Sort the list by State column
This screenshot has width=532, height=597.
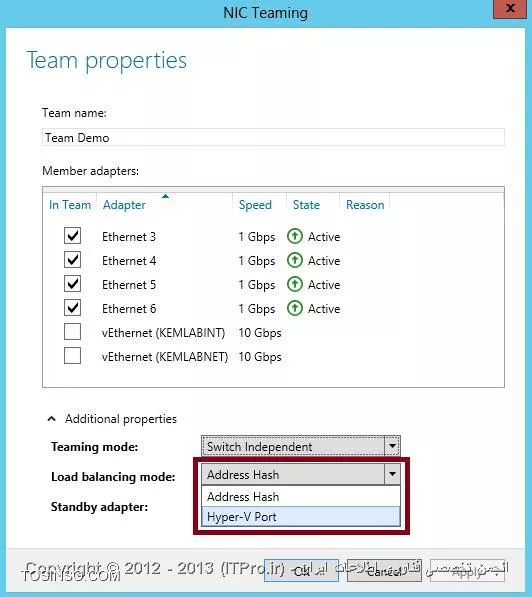point(306,205)
